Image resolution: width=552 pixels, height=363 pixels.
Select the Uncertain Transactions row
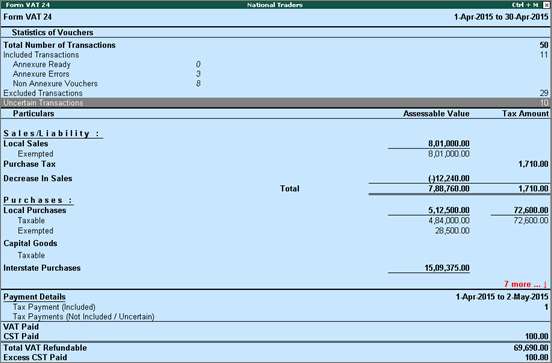pos(276,103)
